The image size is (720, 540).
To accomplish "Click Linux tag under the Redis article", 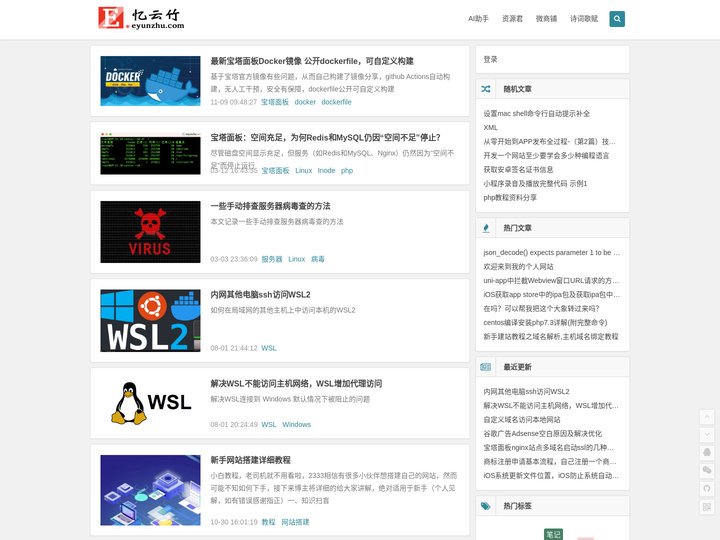I will coord(304,170).
